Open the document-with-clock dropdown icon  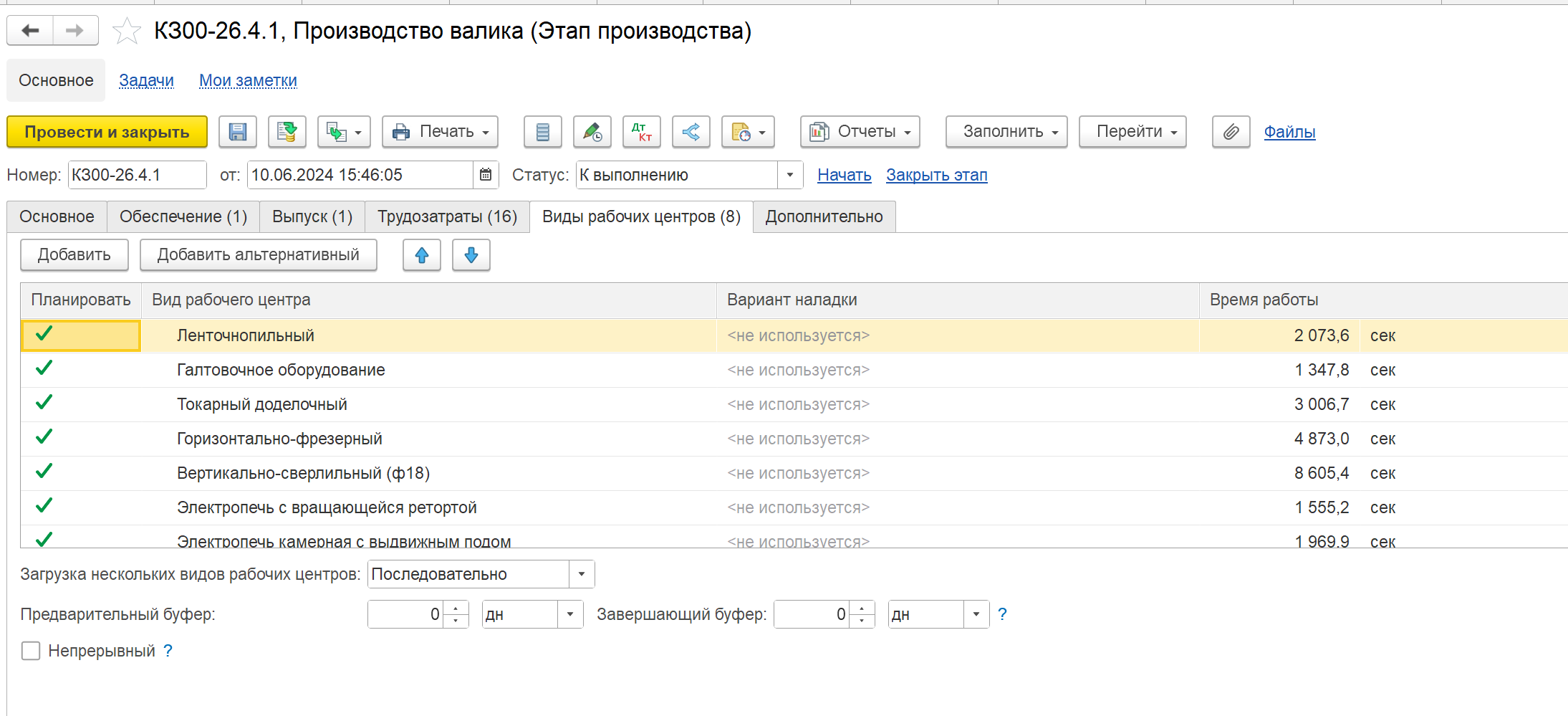(748, 132)
